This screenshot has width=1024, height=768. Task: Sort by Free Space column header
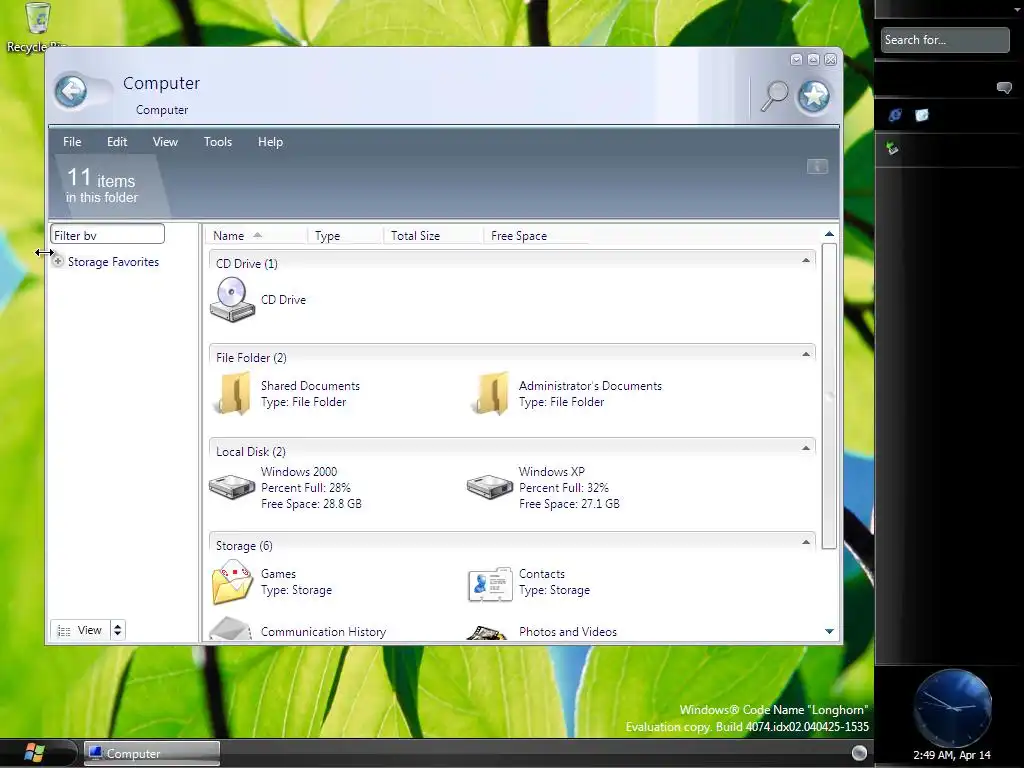pyautogui.click(x=536, y=236)
